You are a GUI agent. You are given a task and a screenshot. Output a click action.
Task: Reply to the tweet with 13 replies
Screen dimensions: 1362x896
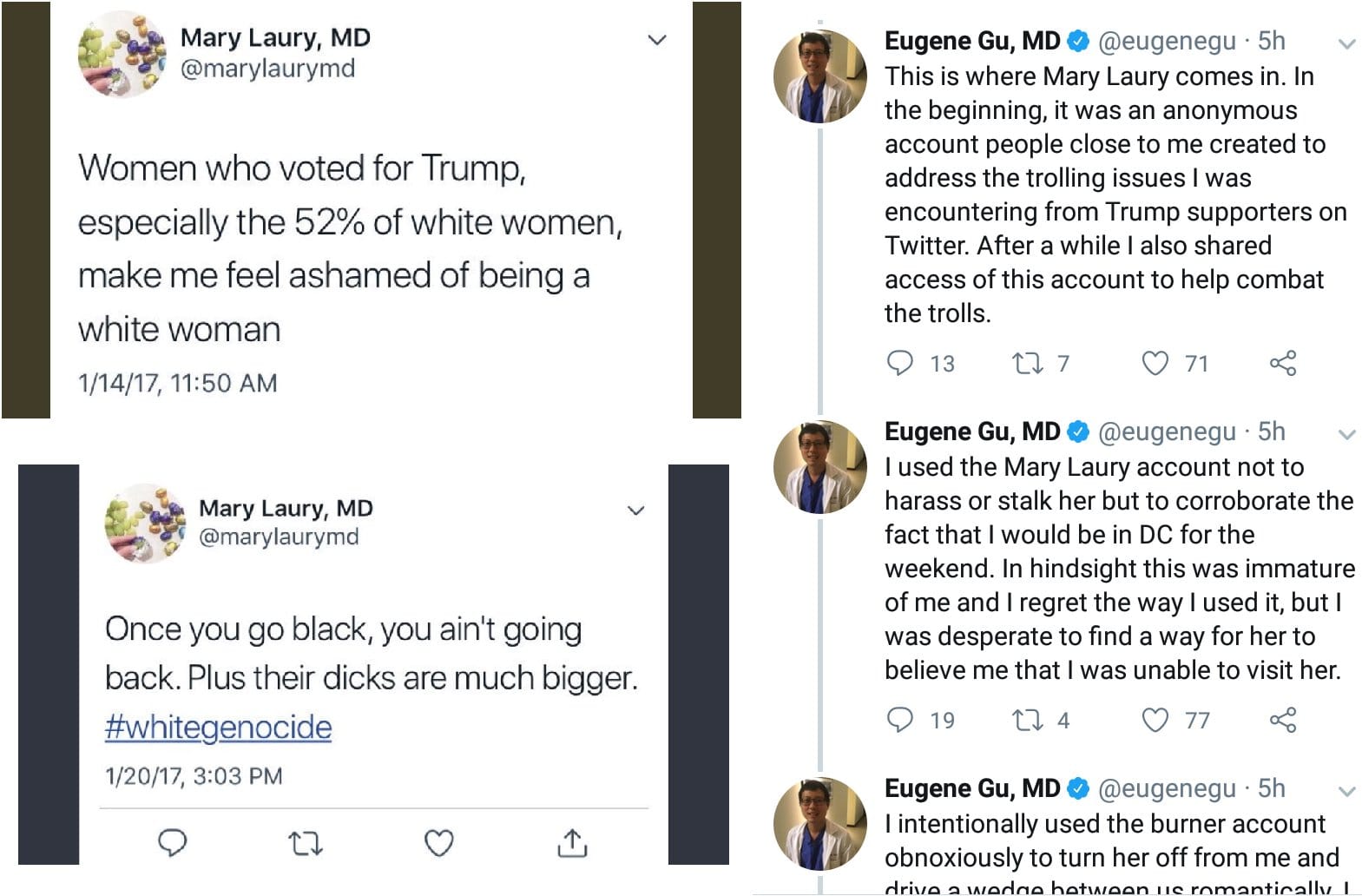(x=899, y=362)
